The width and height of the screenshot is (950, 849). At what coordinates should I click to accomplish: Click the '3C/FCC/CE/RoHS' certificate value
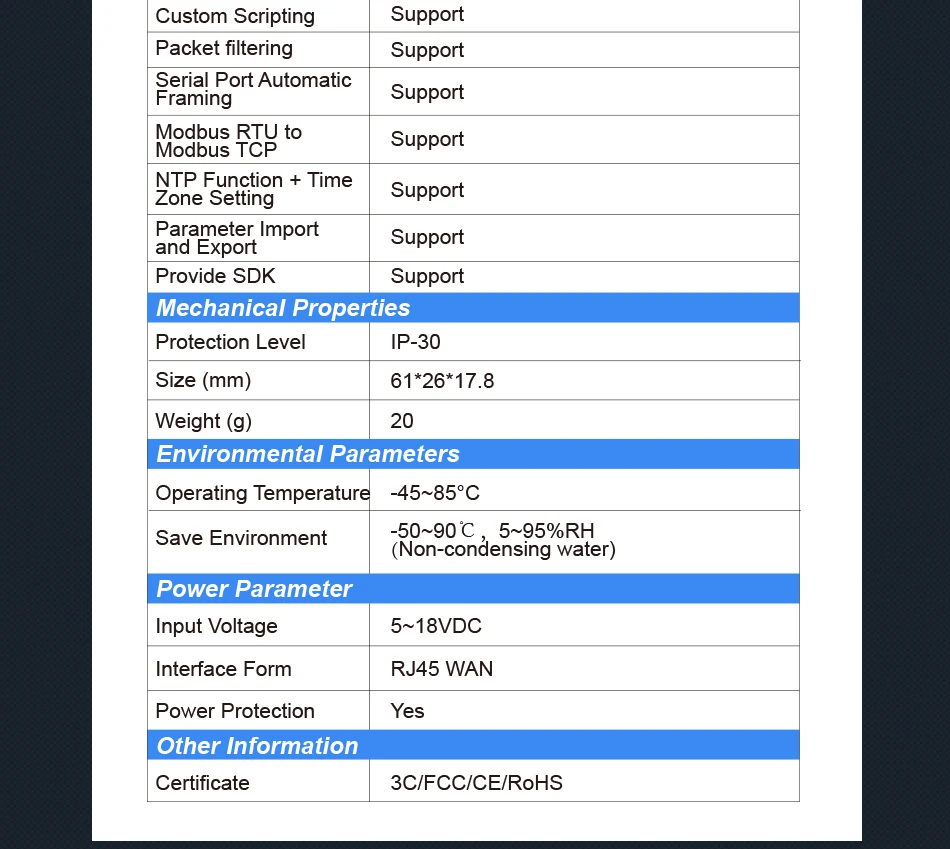(476, 783)
